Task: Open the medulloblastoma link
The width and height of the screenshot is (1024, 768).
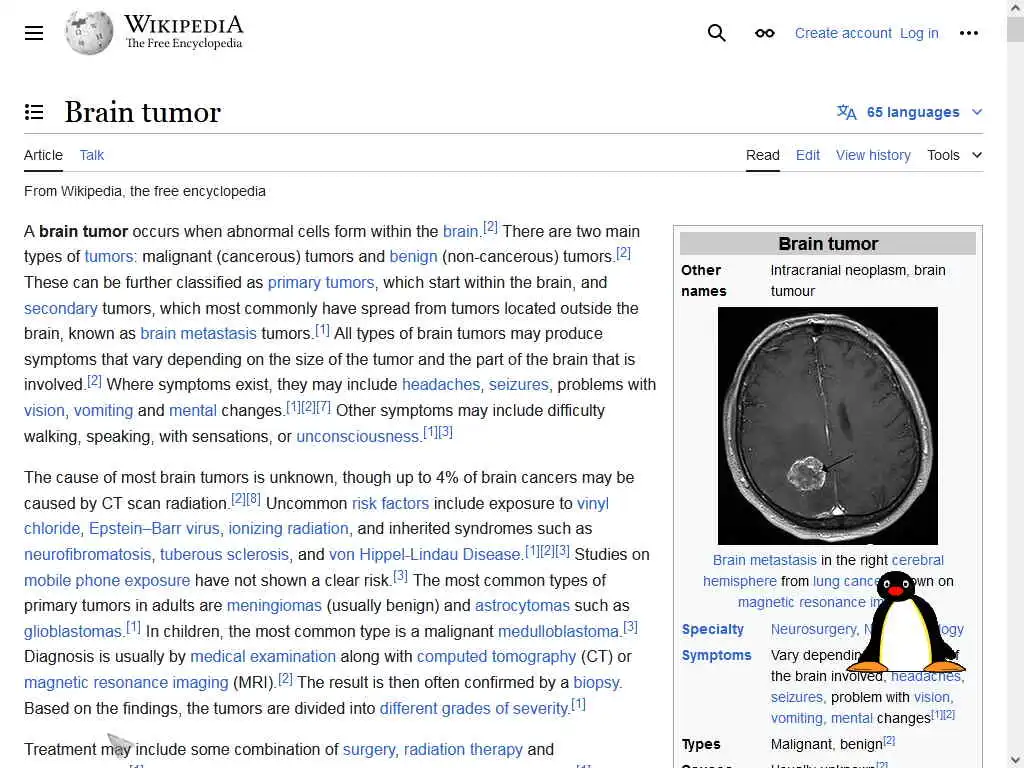Action: tap(558, 632)
